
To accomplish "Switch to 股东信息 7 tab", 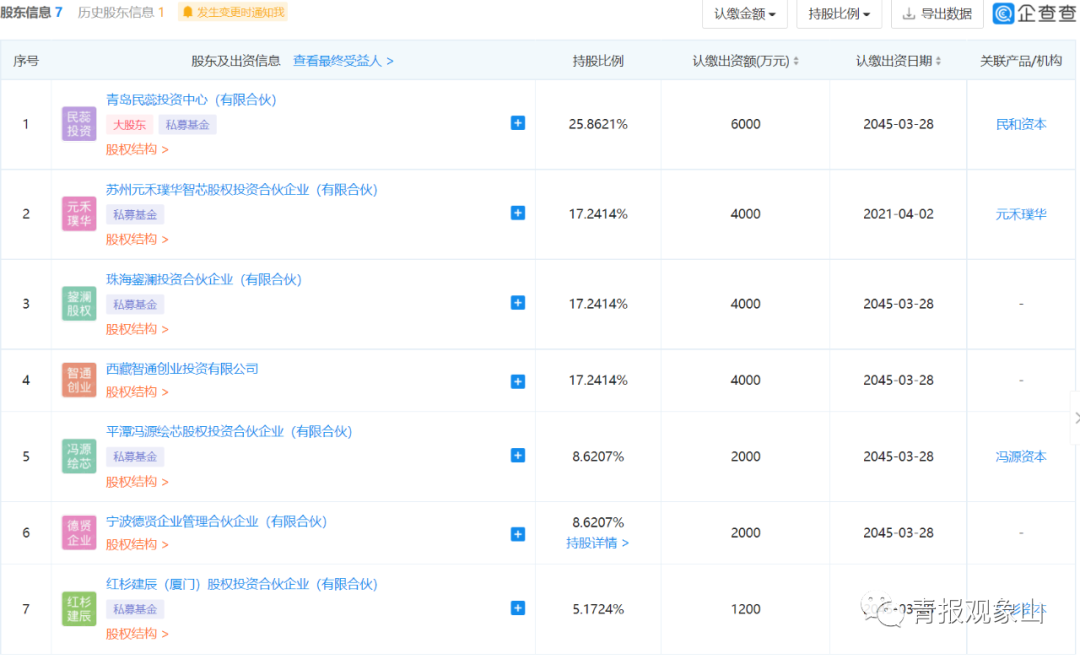I will point(32,12).
